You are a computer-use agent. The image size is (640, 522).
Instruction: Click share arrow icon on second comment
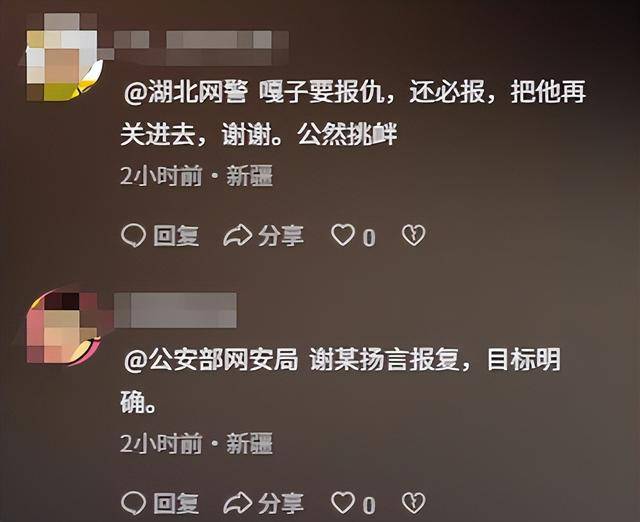pos(238,503)
